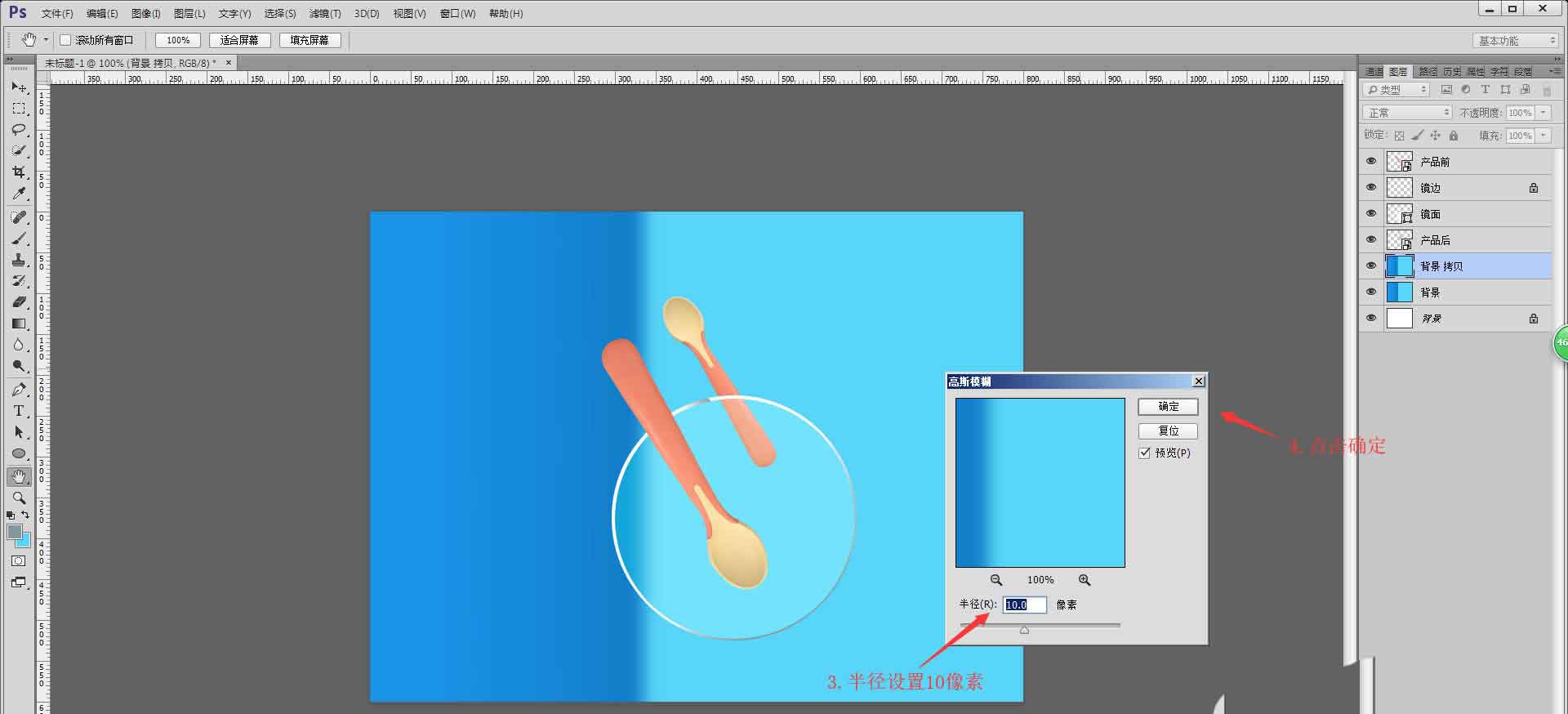Click the background color swatch

pyautogui.click(x=24, y=542)
